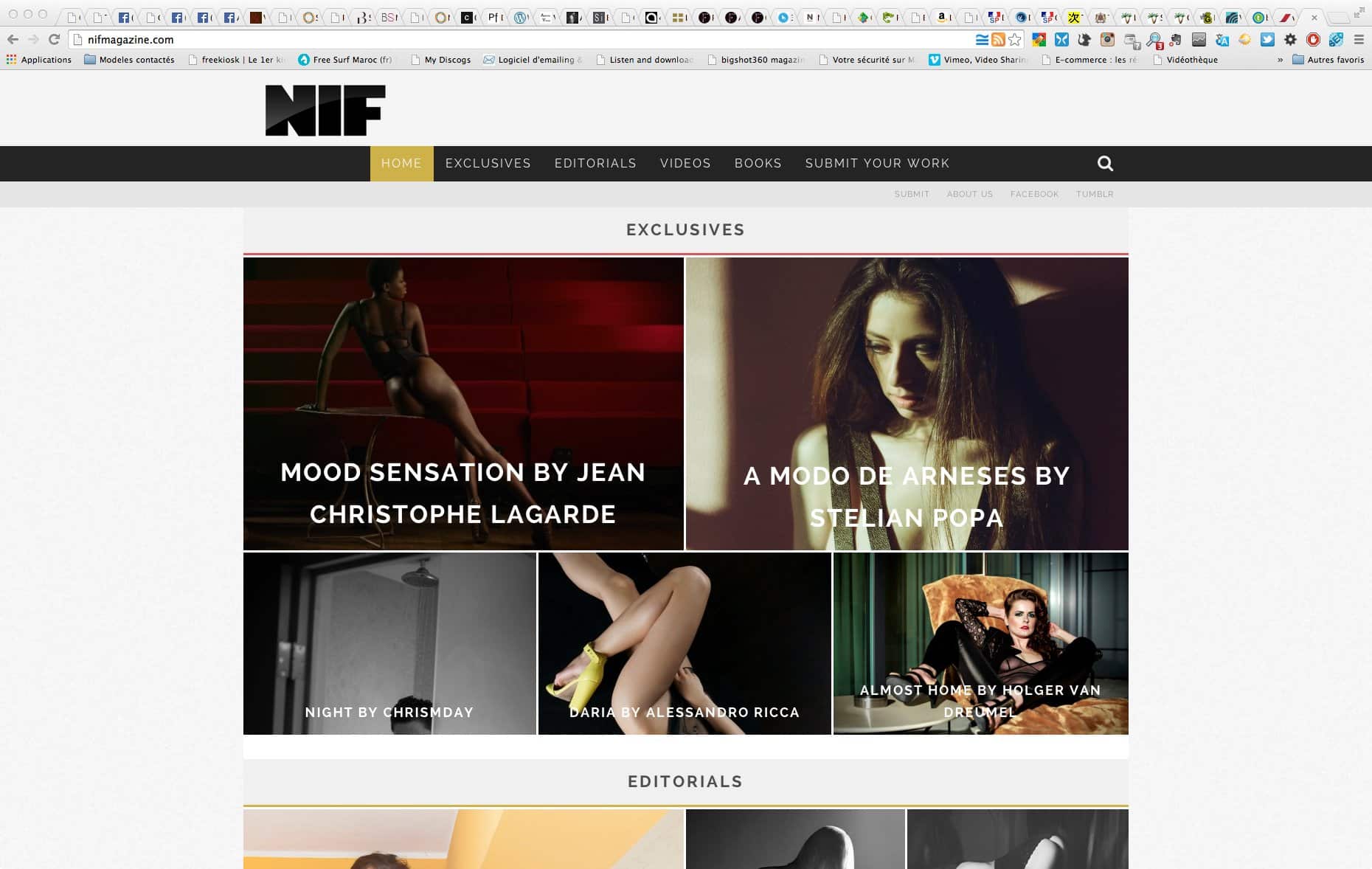The height and width of the screenshot is (869, 1372).
Task: Click the website search magnifier icon
Action: 1104,164
